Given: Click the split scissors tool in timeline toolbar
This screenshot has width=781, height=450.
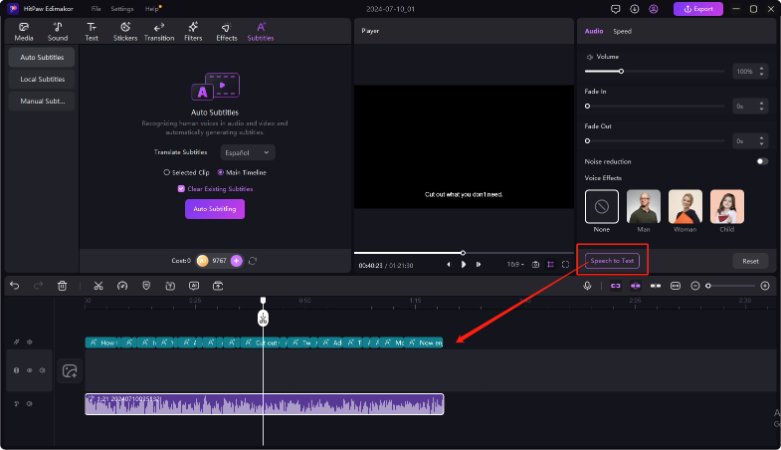Looking at the screenshot, I should (x=98, y=286).
